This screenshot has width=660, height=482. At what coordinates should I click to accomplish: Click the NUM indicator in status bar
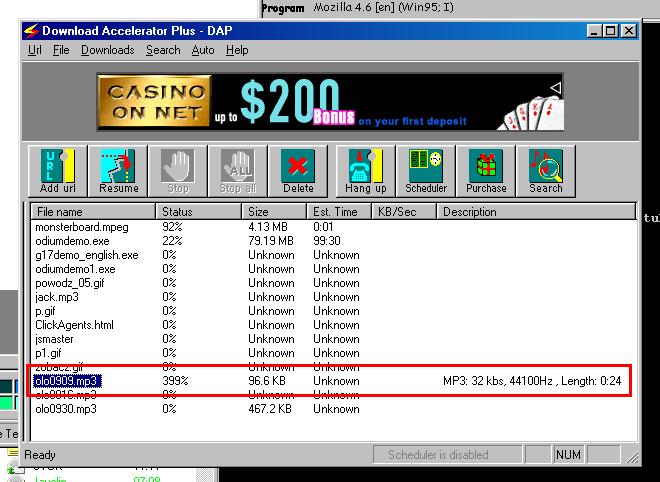pyautogui.click(x=569, y=455)
